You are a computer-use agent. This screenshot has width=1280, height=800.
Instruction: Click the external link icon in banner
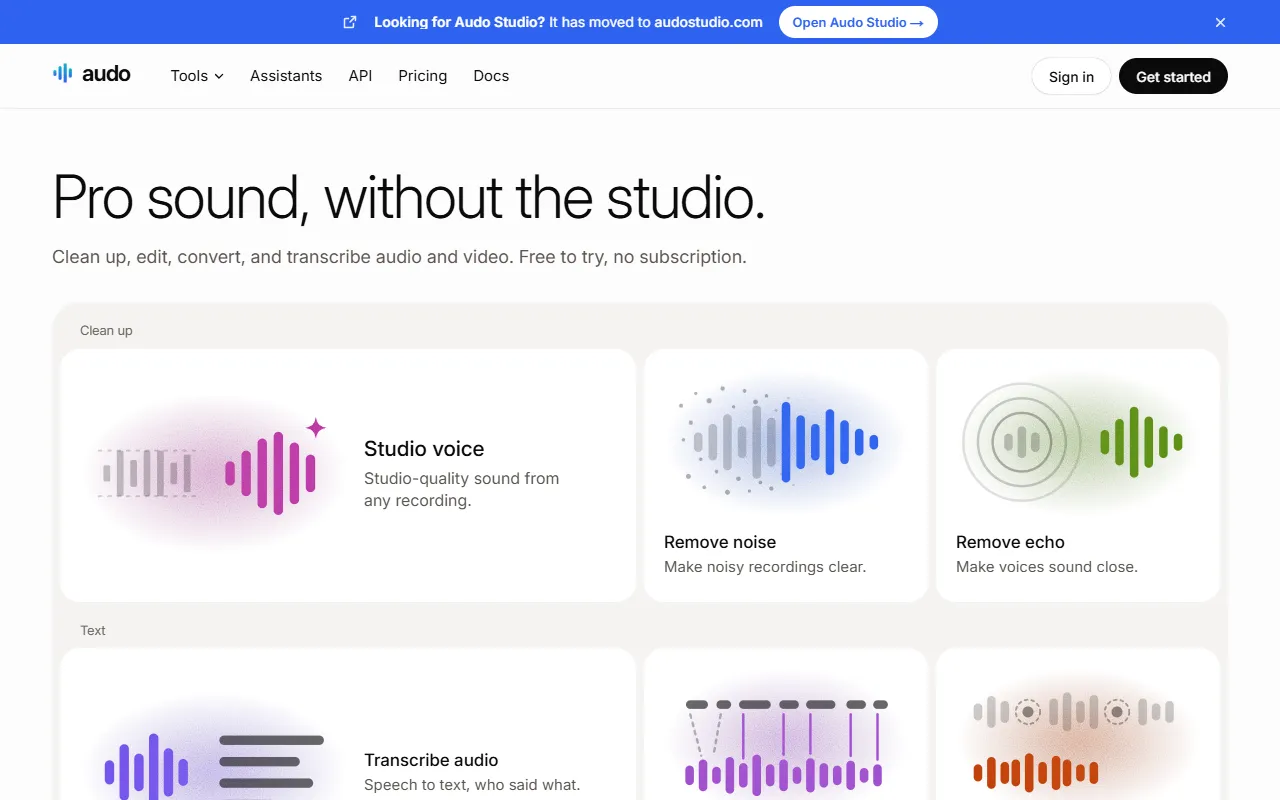coord(350,22)
